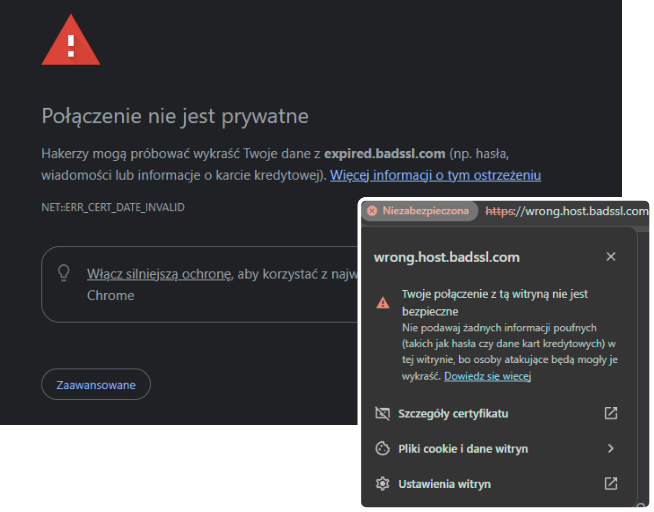Click the Niezabezpieczona security chip
This screenshot has height=512, width=654.
coord(419,211)
